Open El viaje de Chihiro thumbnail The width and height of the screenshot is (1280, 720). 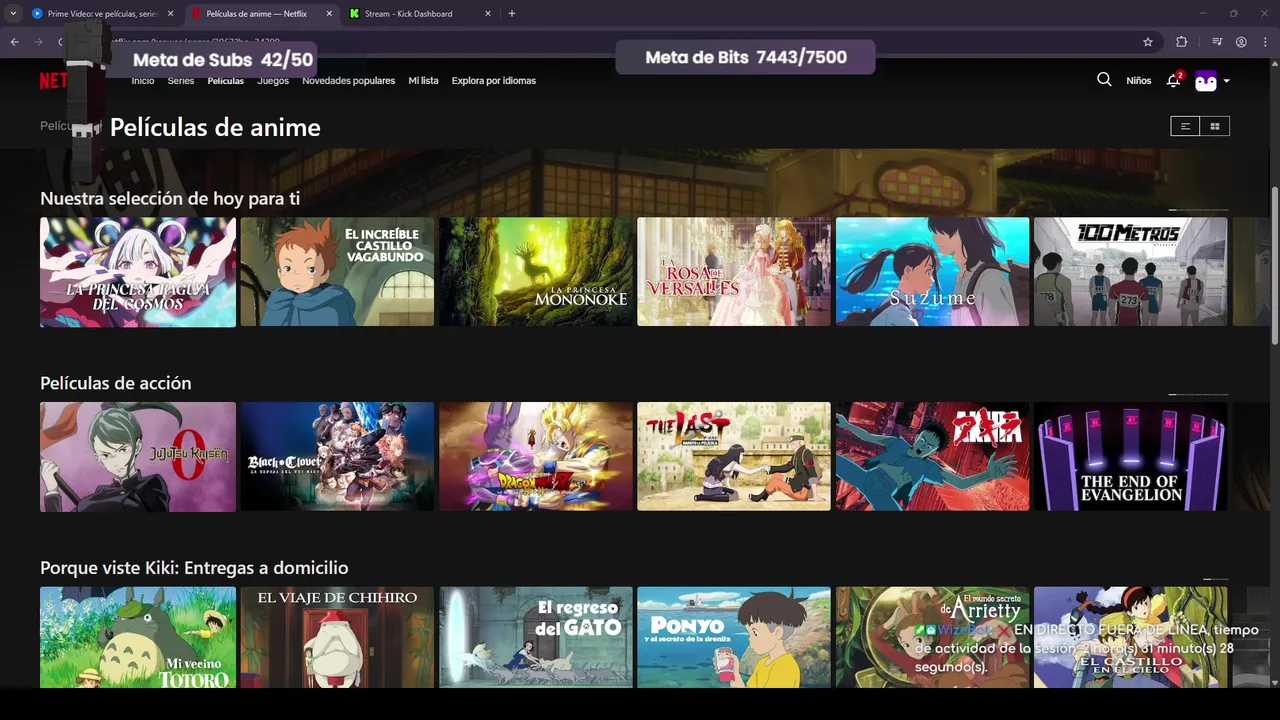click(337, 637)
